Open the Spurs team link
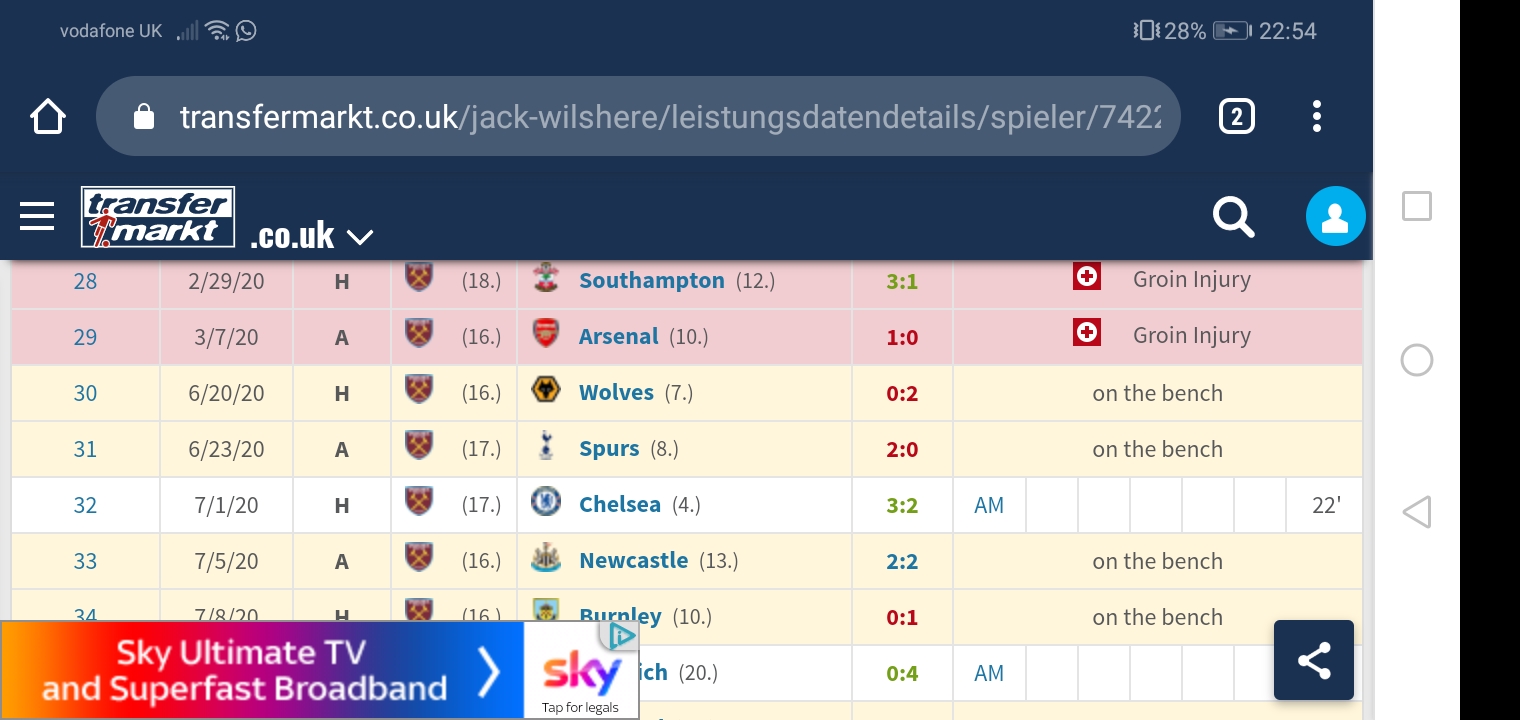The image size is (1520, 720). point(608,449)
